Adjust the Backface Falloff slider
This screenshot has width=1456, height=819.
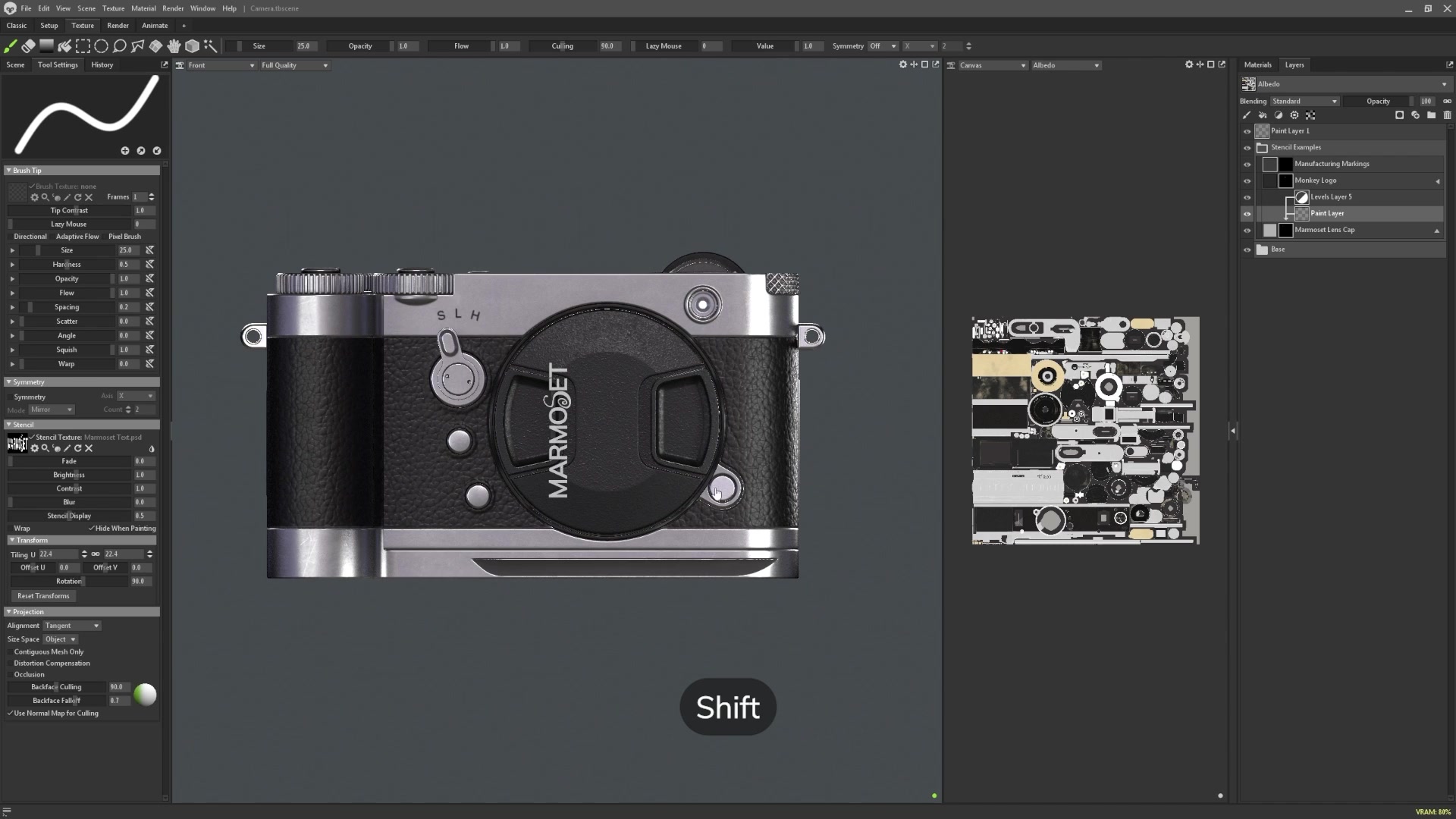coord(57,701)
